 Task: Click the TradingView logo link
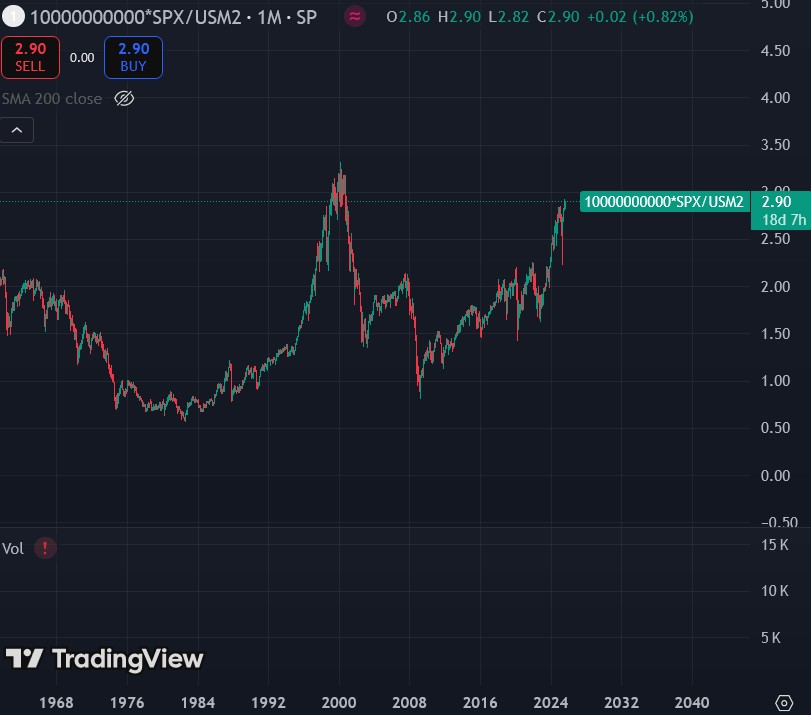[x=104, y=659]
